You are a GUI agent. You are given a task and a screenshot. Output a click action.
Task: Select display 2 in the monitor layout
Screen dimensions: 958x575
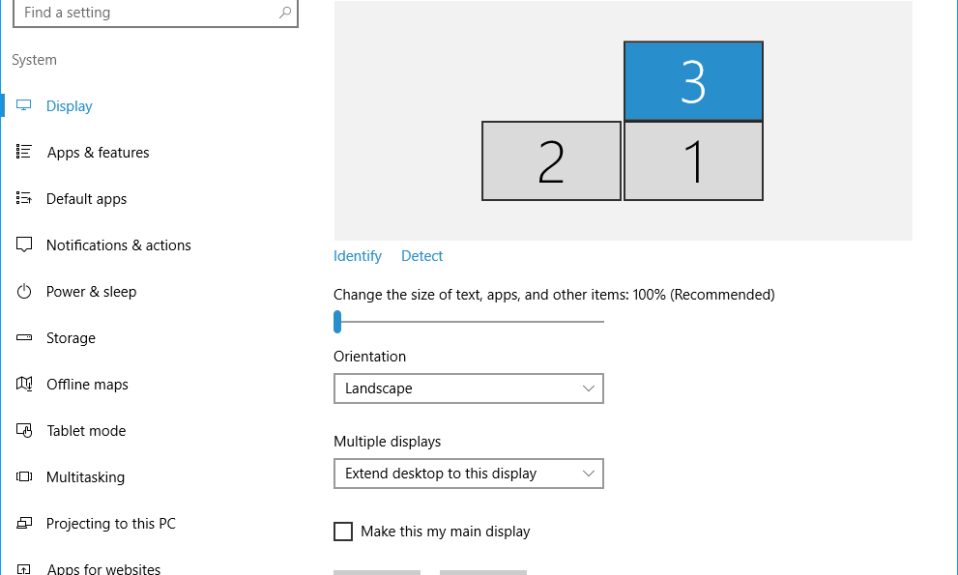[x=551, y=161]
